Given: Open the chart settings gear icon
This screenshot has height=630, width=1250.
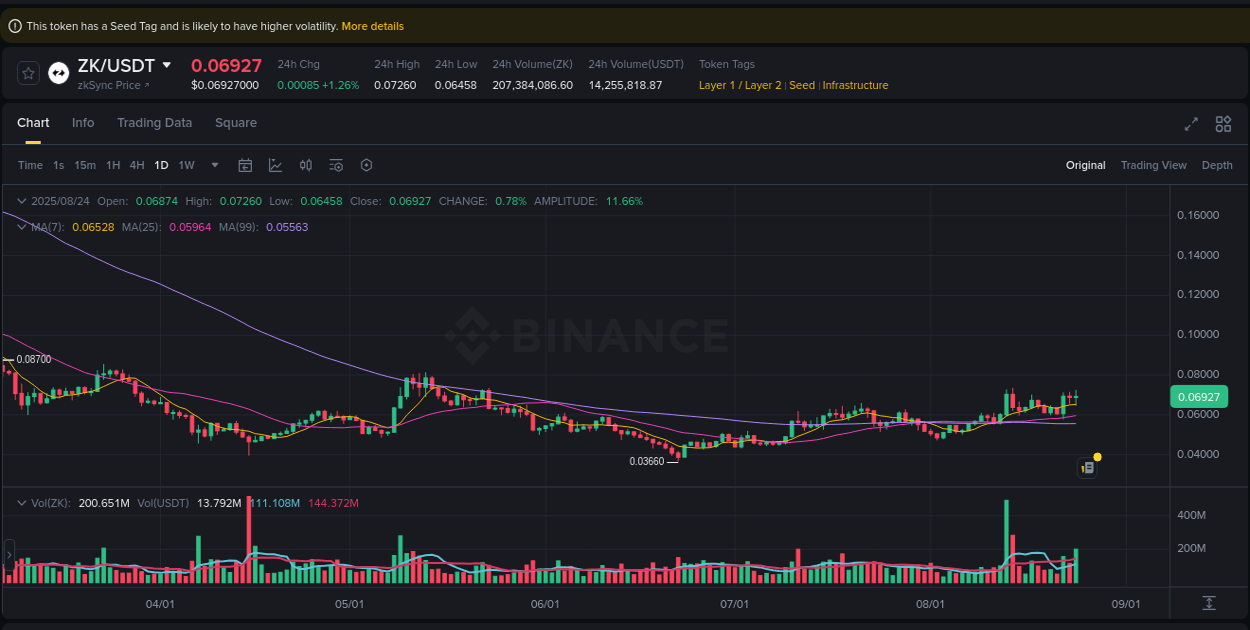Looking at the screenshot, I should pos(366,164).
